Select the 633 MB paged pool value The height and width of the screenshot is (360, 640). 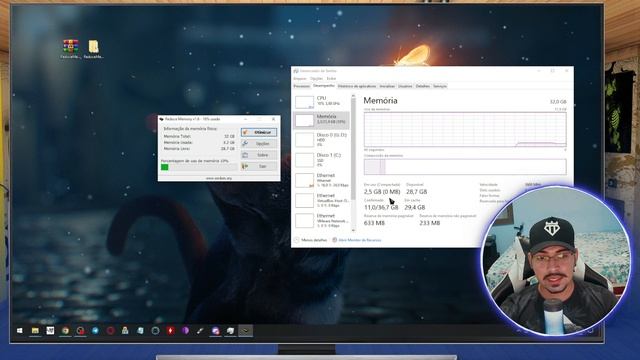point(374,223)
